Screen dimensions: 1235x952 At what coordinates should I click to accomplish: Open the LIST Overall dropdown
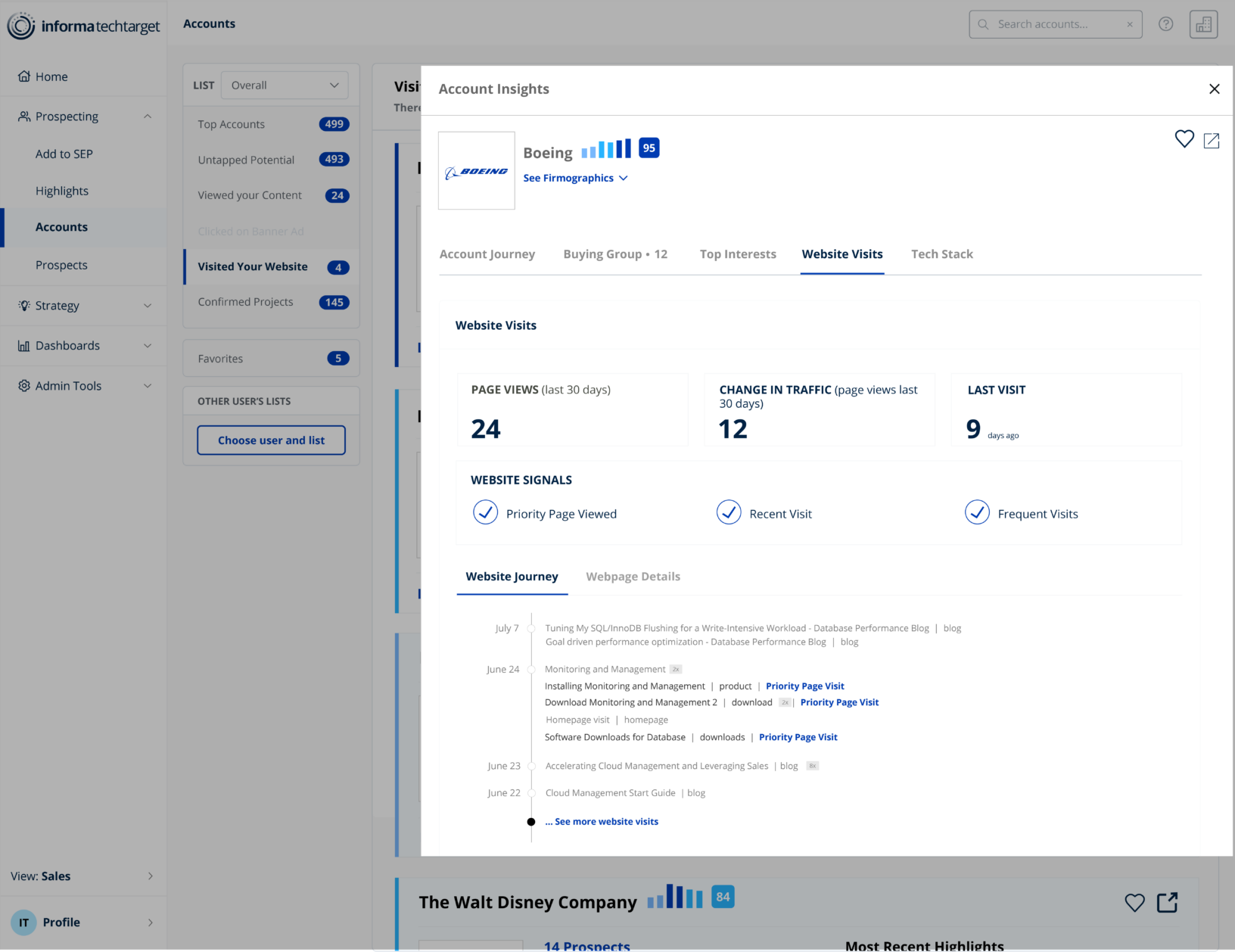click(x=285, y=86)
